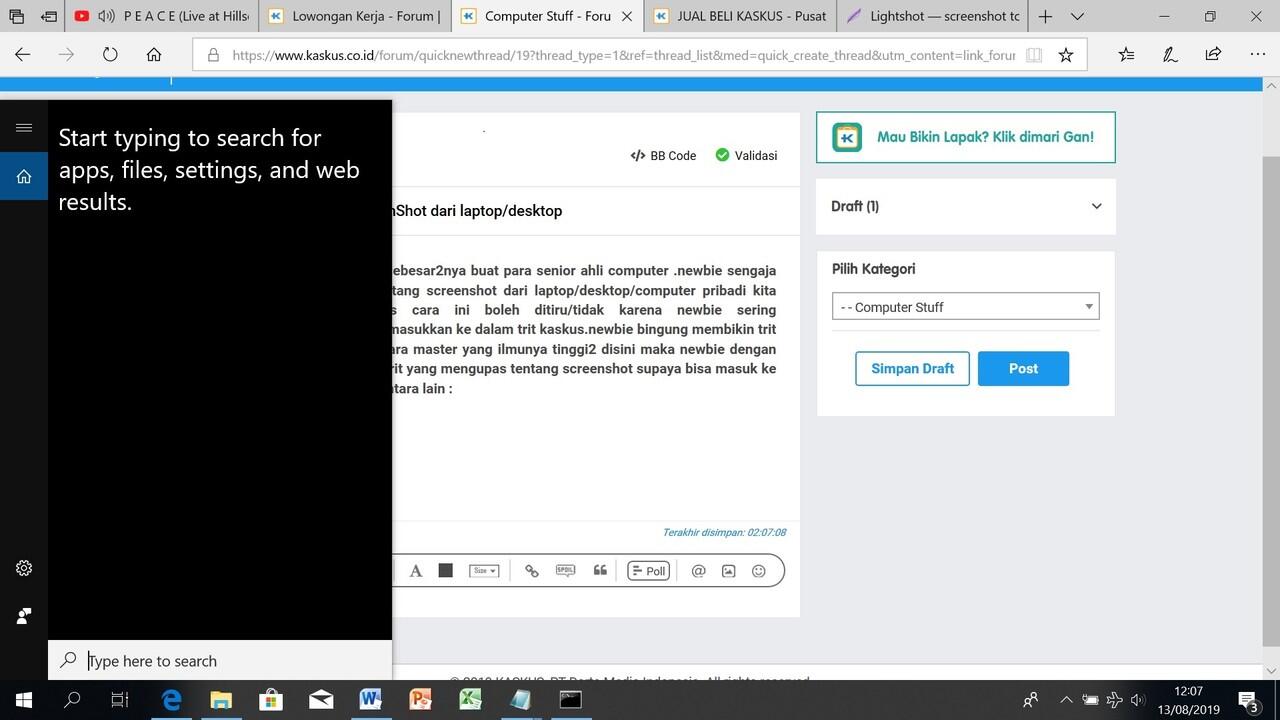Screen dimensions: 1280x720
Task: Click the search panel hamburger menu icon
Action: pos(24,127)
